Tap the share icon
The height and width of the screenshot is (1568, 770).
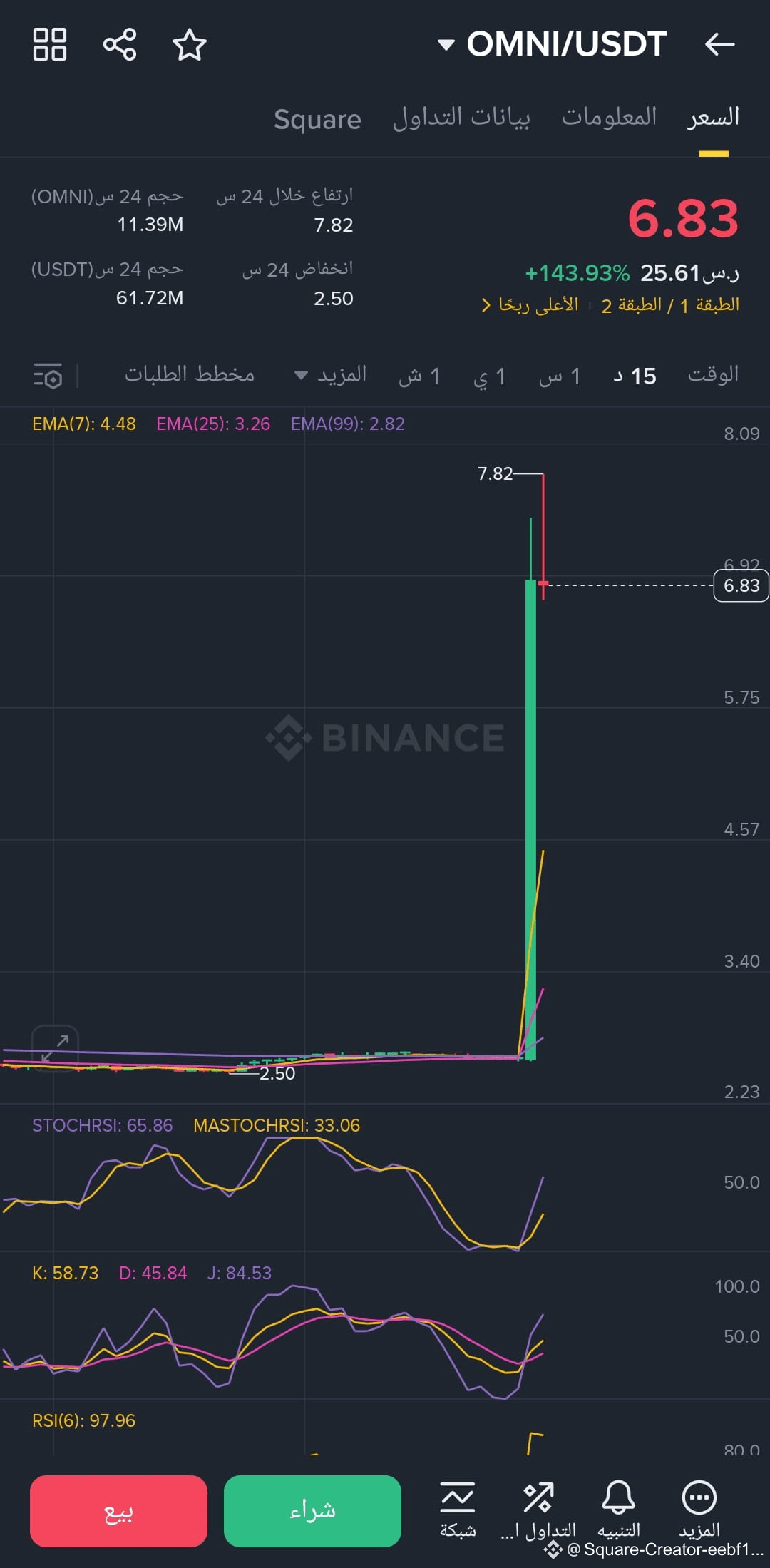click(120, 44)
